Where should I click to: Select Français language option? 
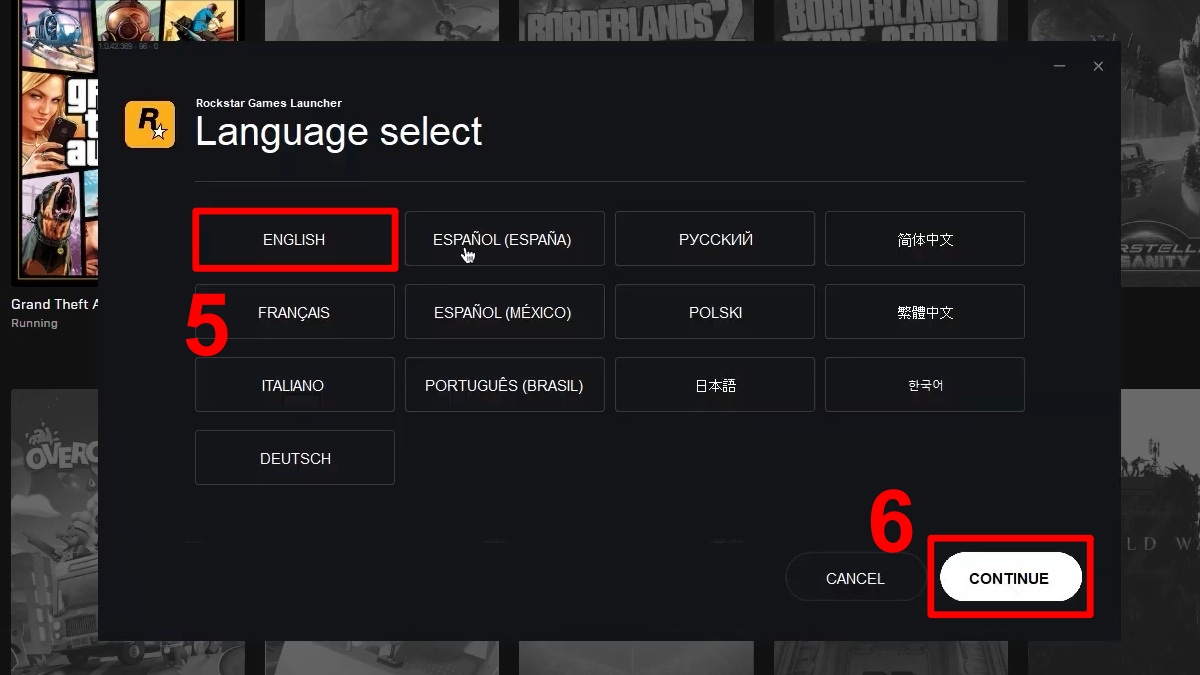(294, 312)
